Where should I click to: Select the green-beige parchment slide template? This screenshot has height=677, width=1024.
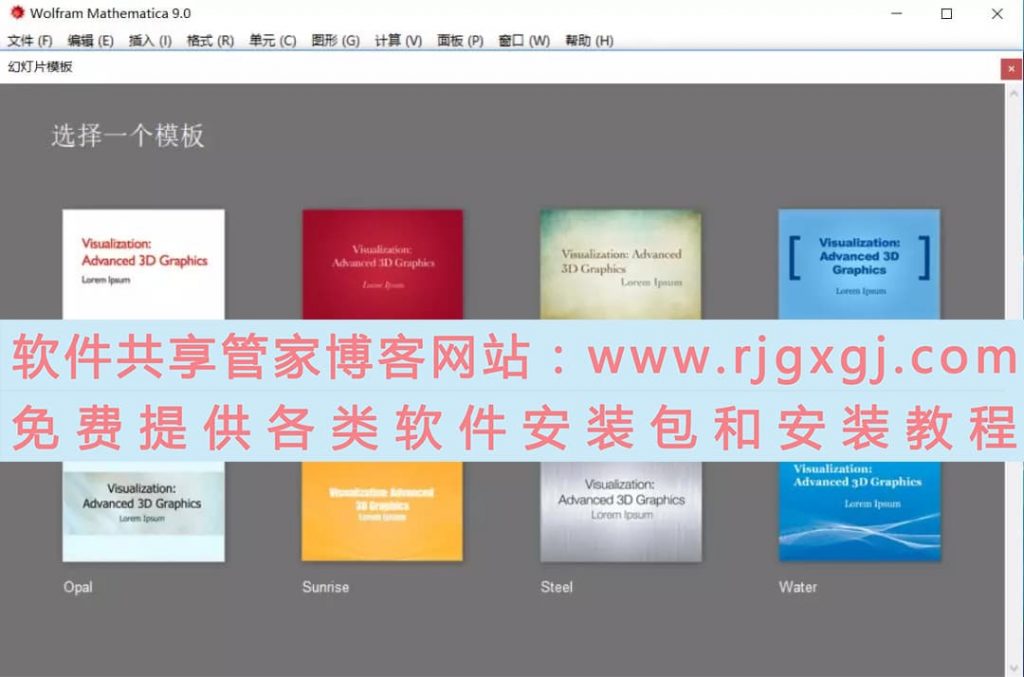pyautogui.click(x=620, y=264)
